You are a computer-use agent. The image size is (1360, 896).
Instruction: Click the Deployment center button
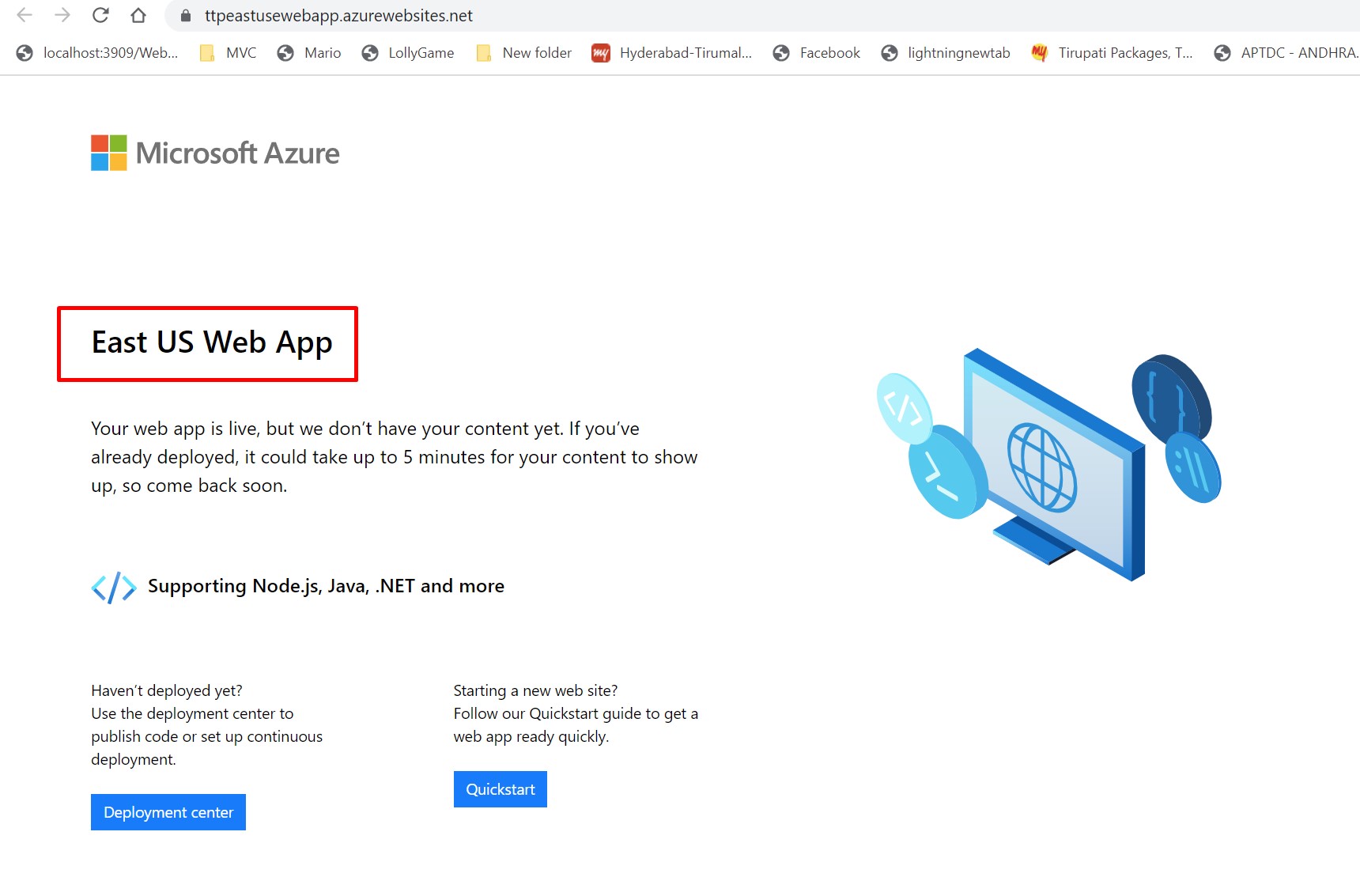[x=168, y=812]
